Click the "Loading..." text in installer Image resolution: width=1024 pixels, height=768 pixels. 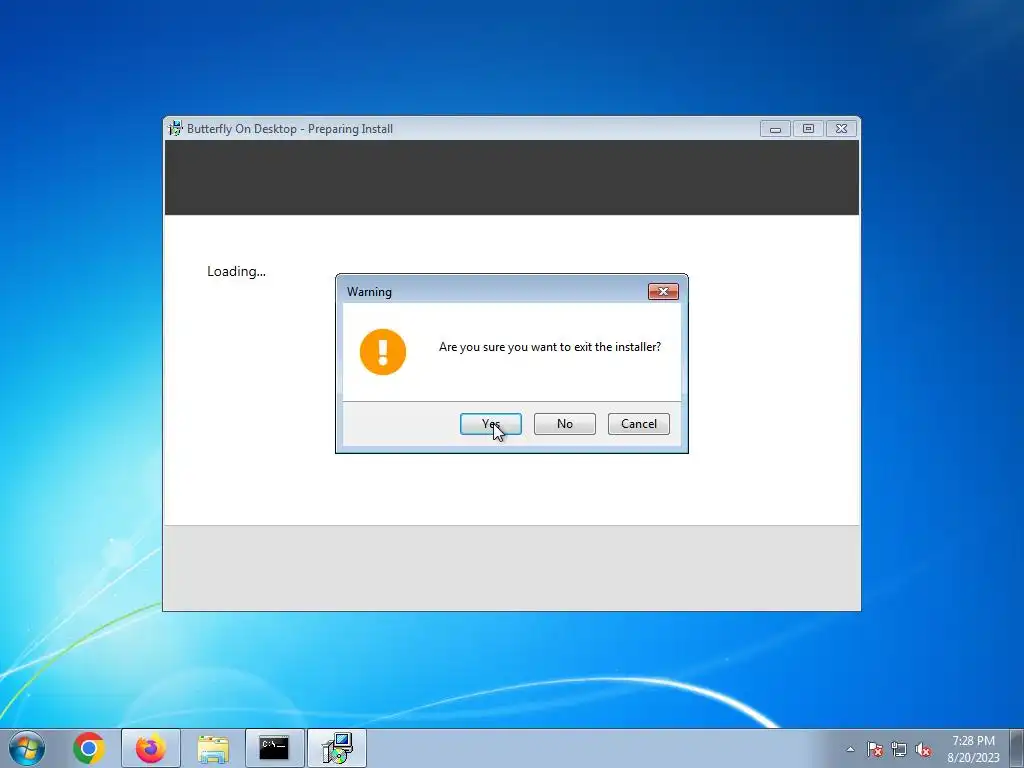tap(236, 271)
